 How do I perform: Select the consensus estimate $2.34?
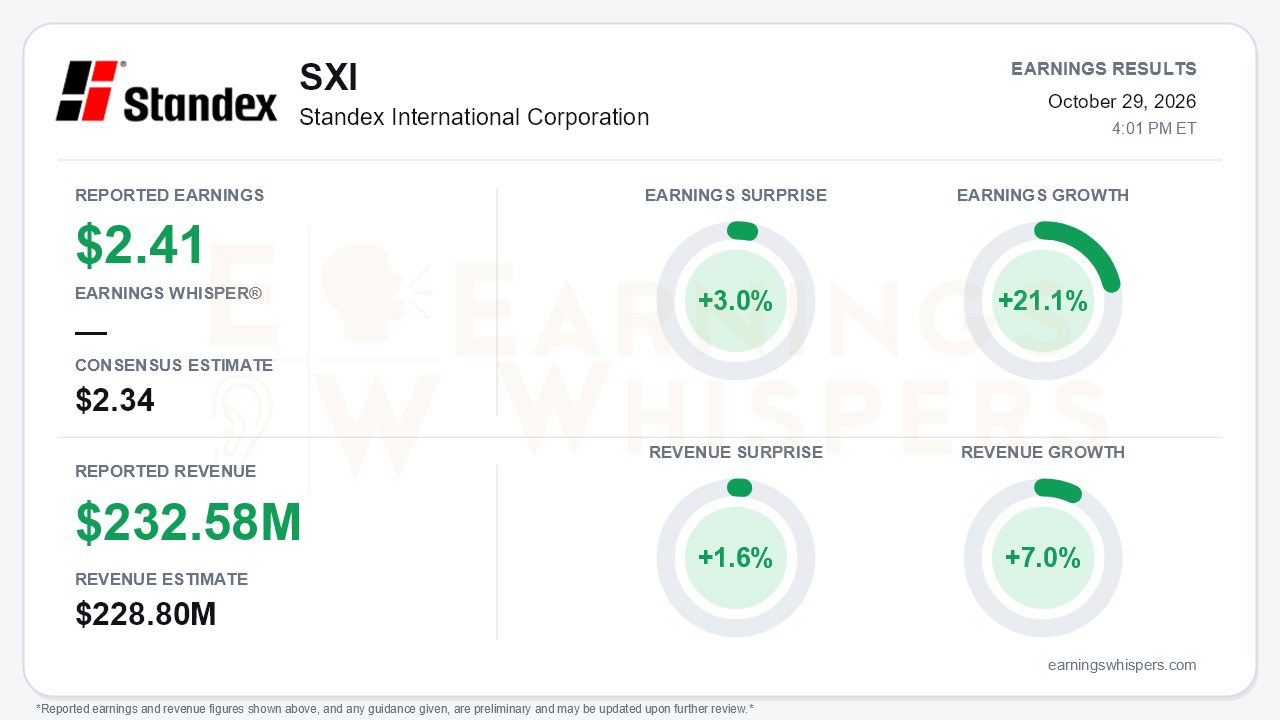115,400
